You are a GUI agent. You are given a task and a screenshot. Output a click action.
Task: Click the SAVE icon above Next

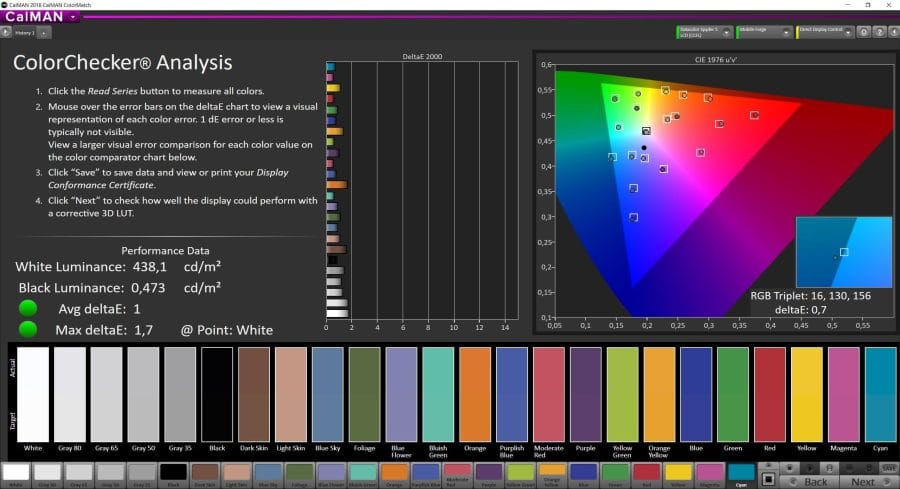(889, 467)
